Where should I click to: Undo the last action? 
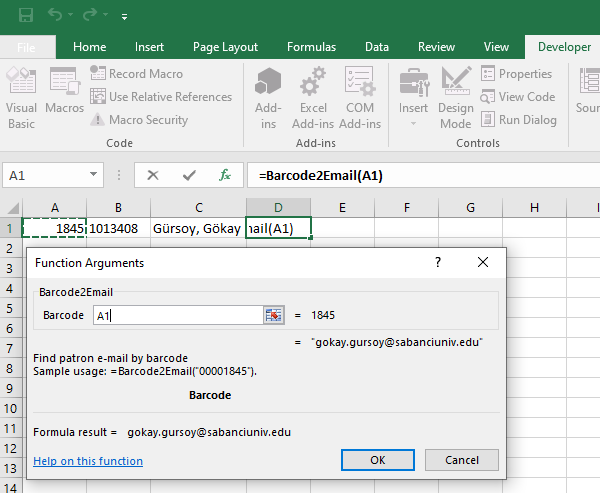pyautogui.click(x=55, y=15)
